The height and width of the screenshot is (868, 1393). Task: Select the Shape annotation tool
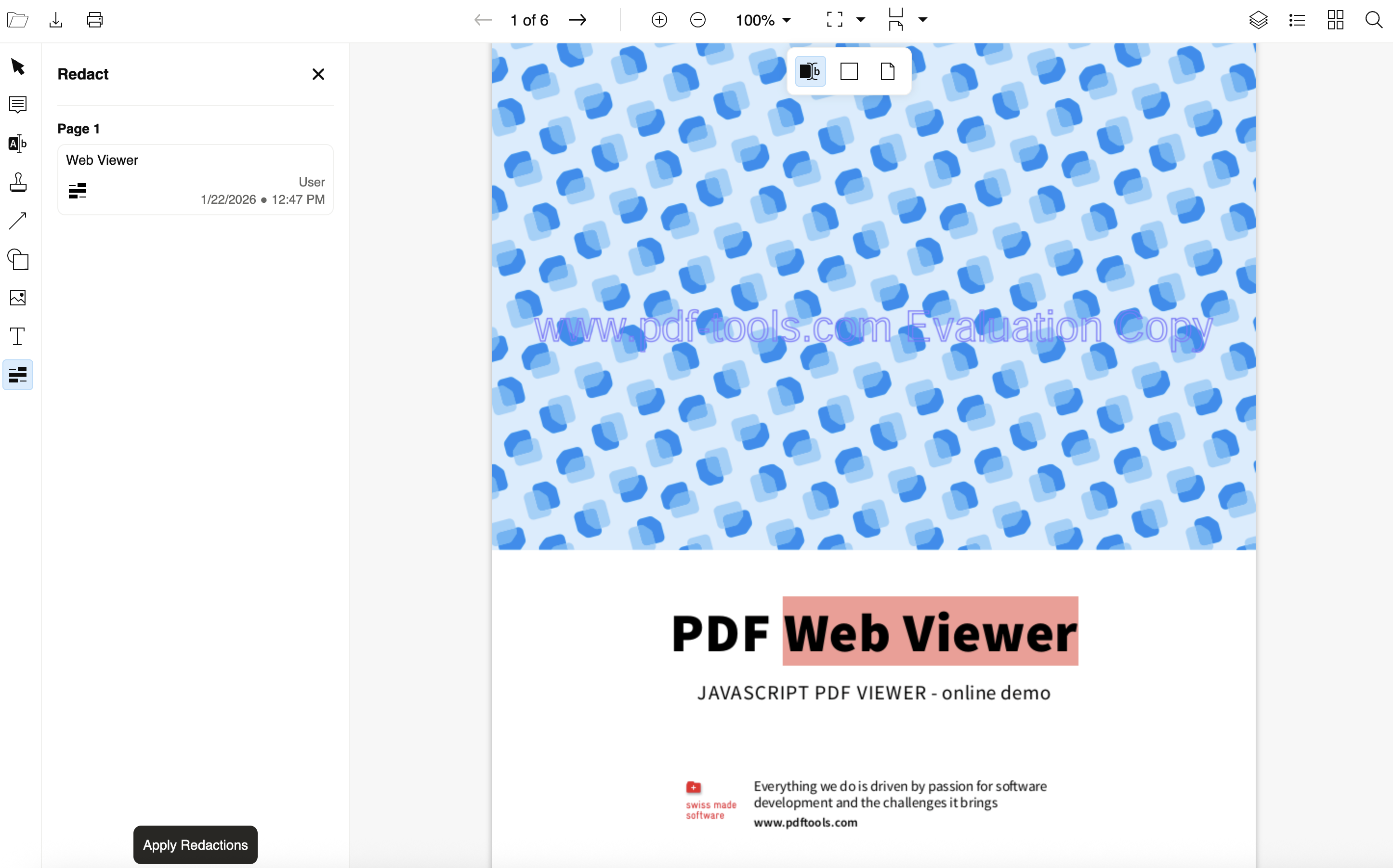point(18,260)
